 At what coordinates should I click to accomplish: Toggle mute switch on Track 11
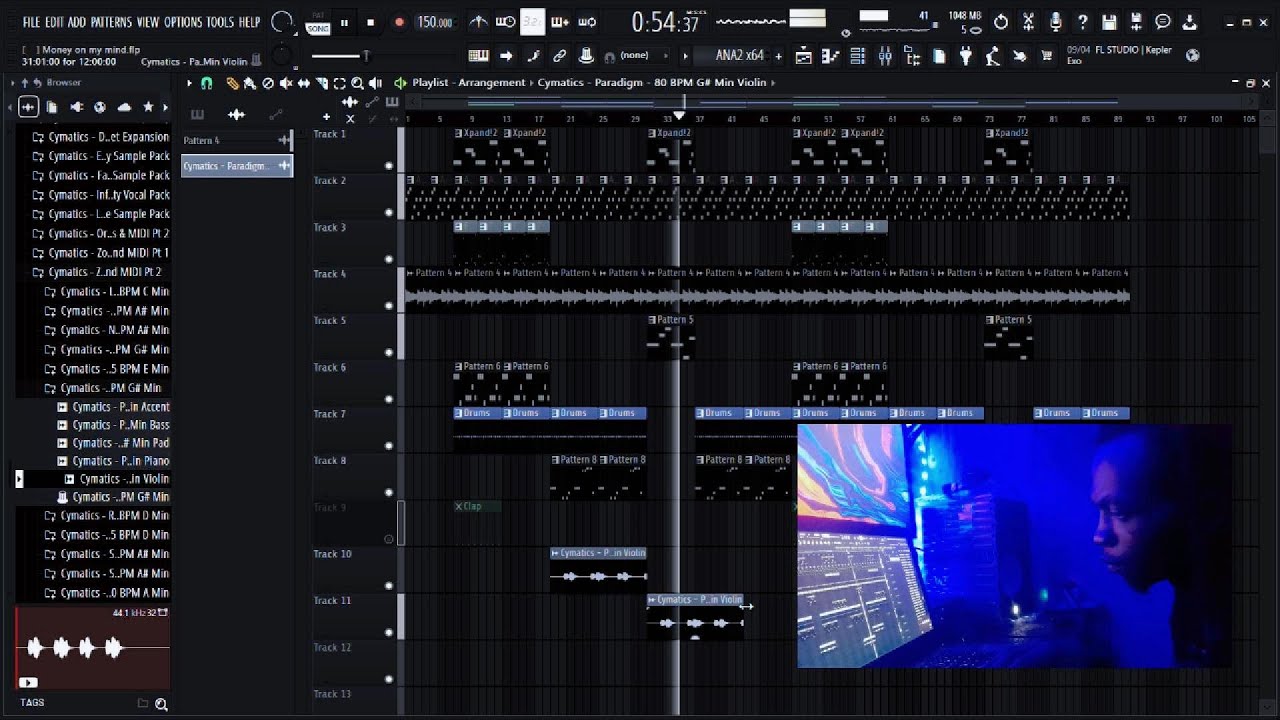(389, 633)
